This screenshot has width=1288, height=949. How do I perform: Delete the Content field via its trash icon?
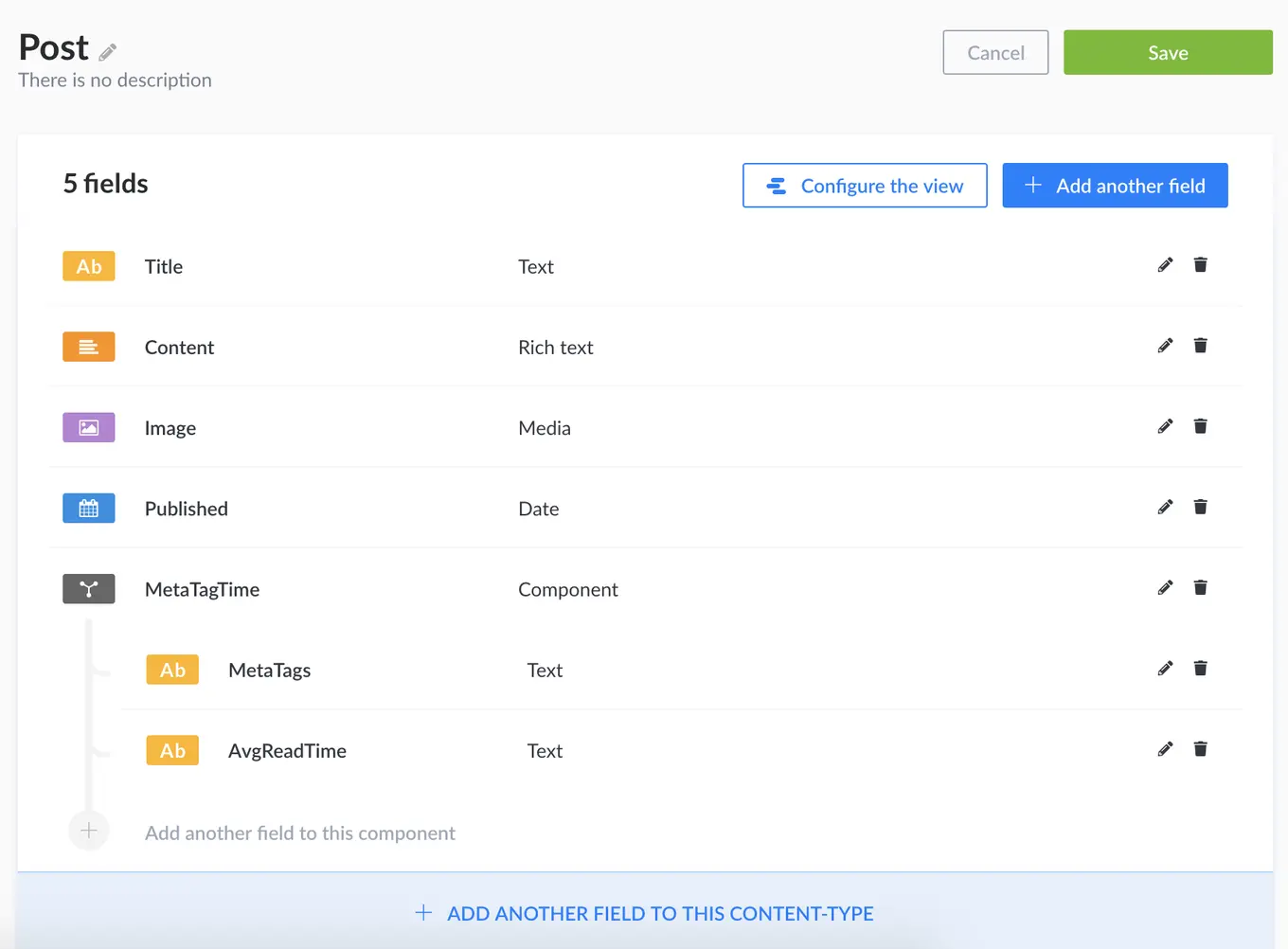[x=1200, y=345]
